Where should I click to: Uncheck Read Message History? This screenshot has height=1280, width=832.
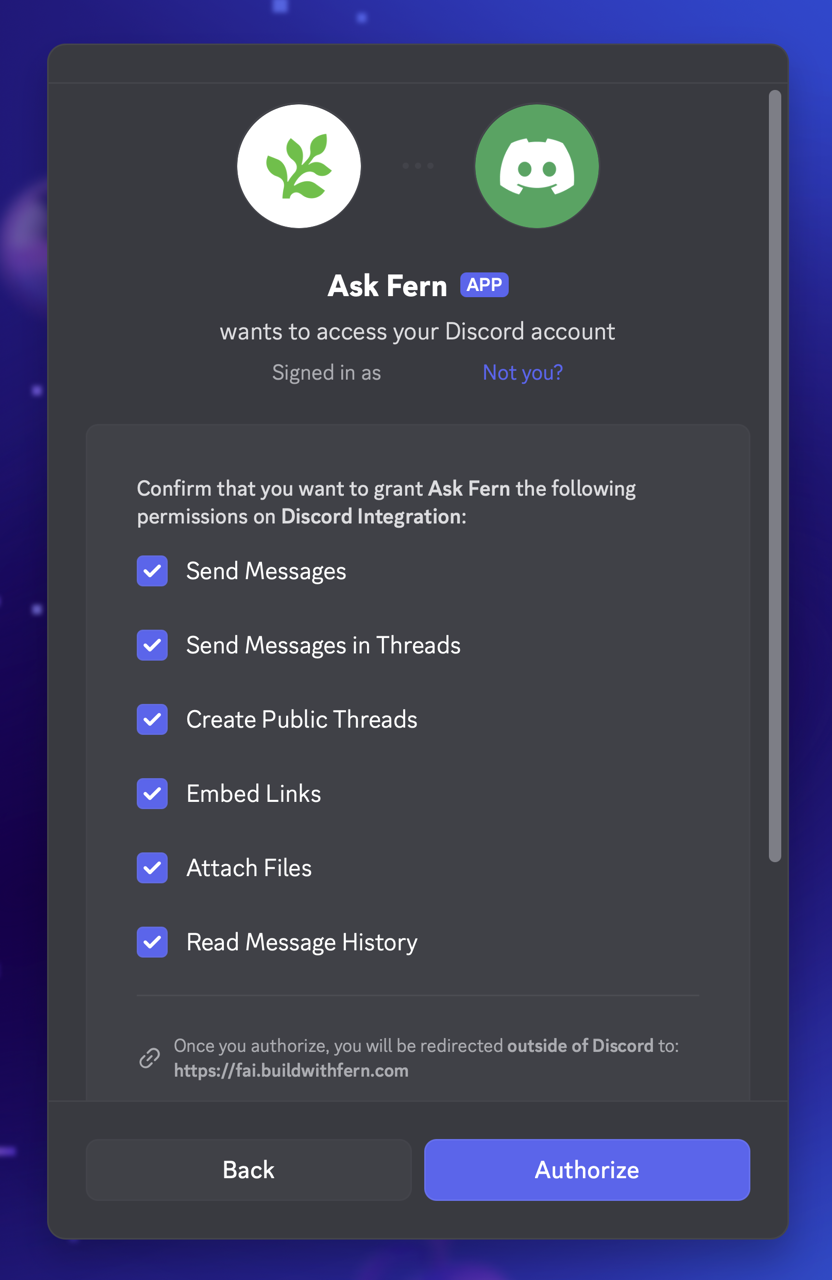coord(152,942)
